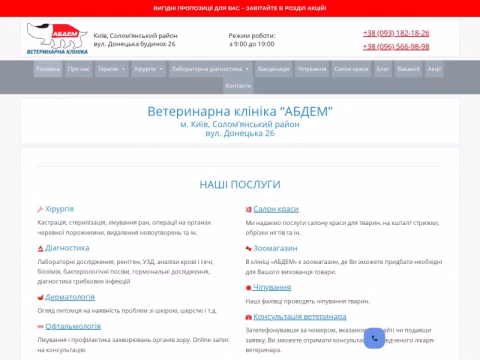This screenshot has height=360, width=480.
Task: Click the Хірургія services heading
Action: (59, 209)
